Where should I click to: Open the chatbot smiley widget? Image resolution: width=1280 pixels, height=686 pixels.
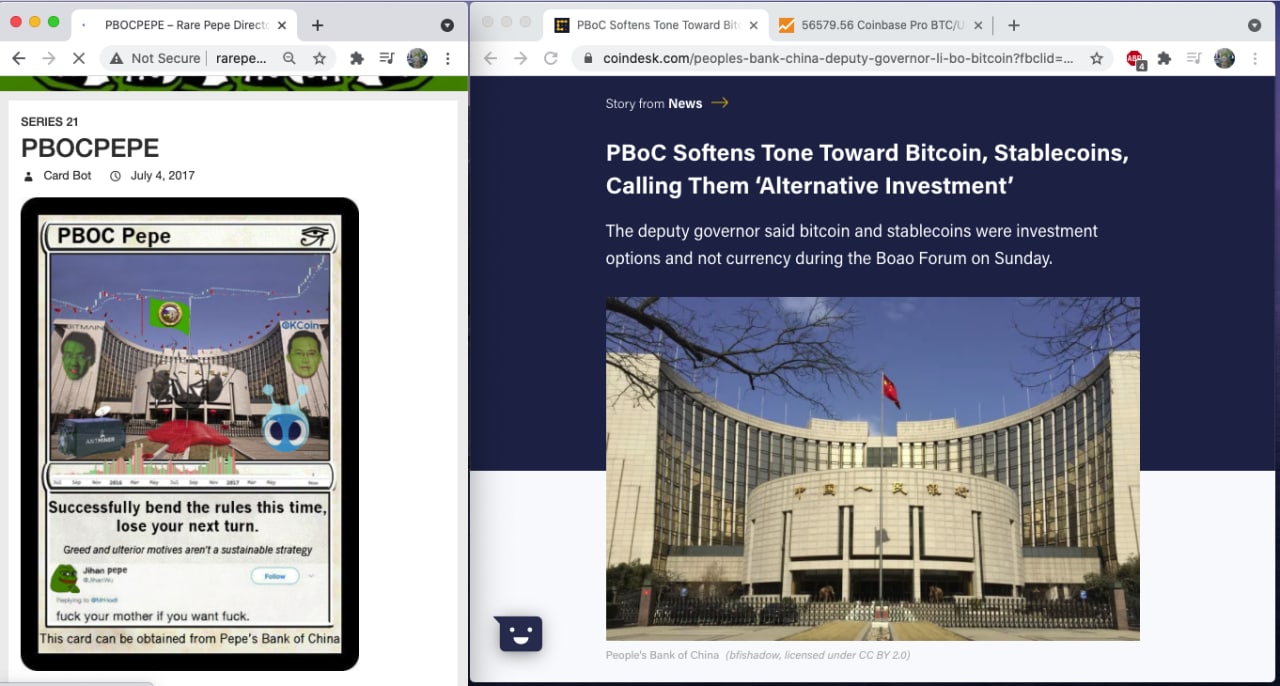pos(520,633)
